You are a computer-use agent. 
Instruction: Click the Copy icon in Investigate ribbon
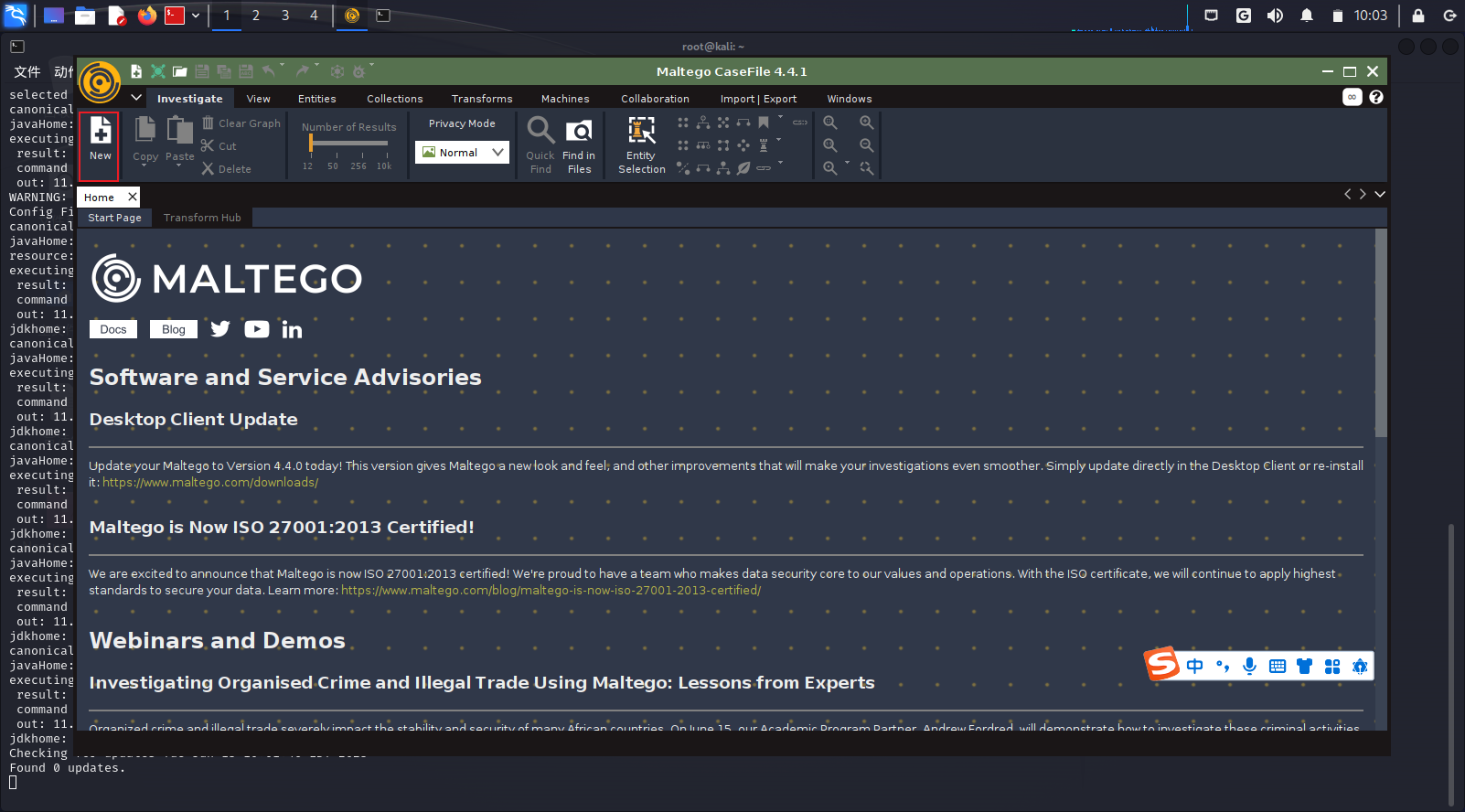click(x=144, y=129)
